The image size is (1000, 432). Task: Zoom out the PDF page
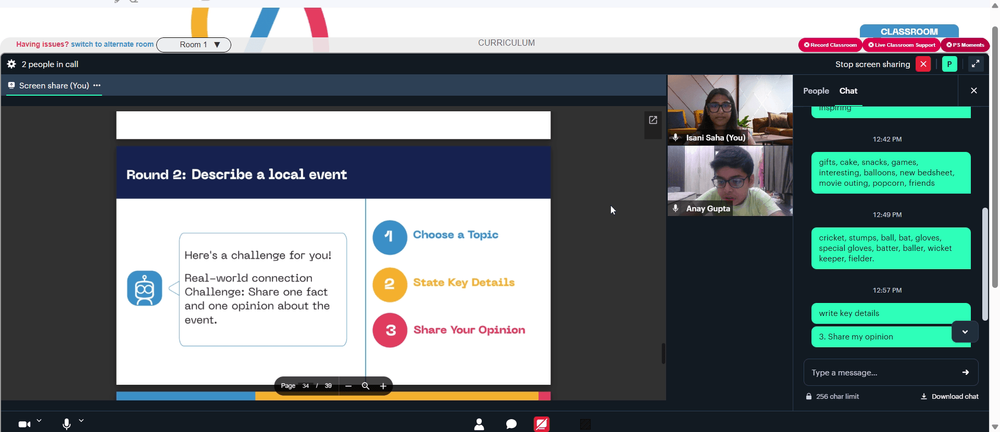tap(348, 386)
